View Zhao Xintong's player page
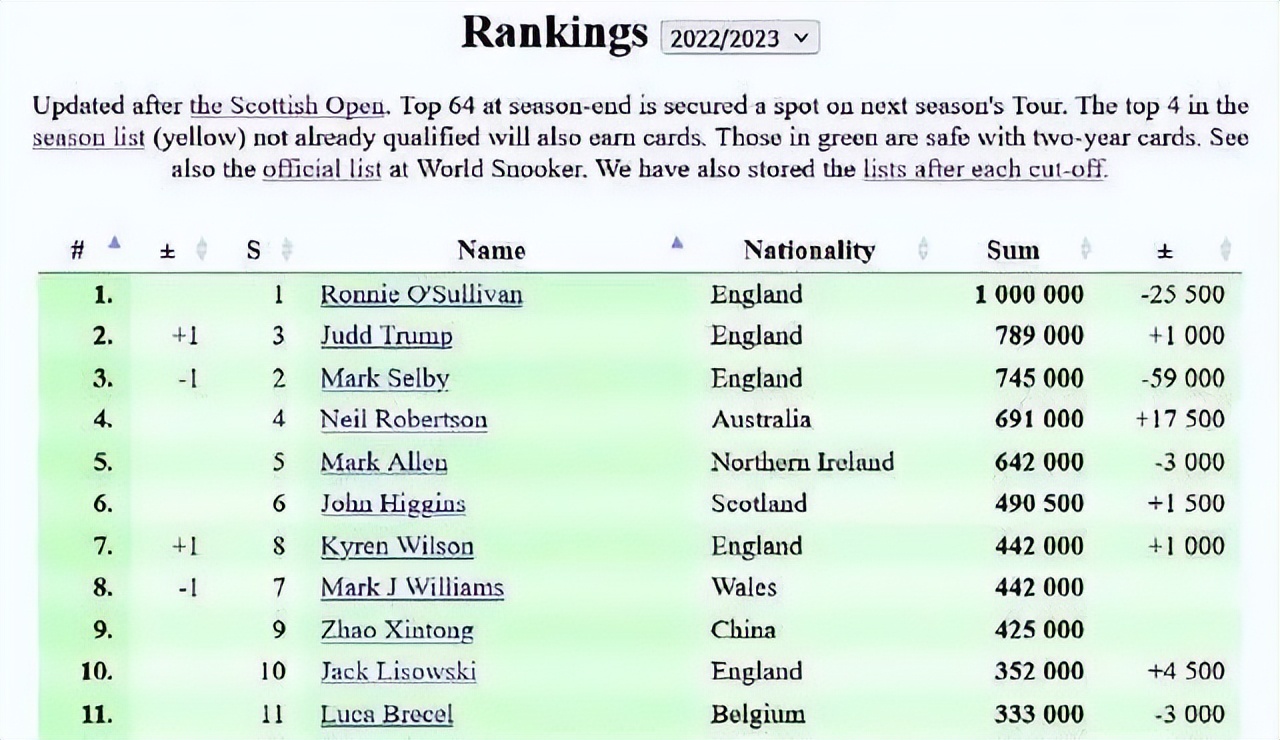 pos(397,630)
